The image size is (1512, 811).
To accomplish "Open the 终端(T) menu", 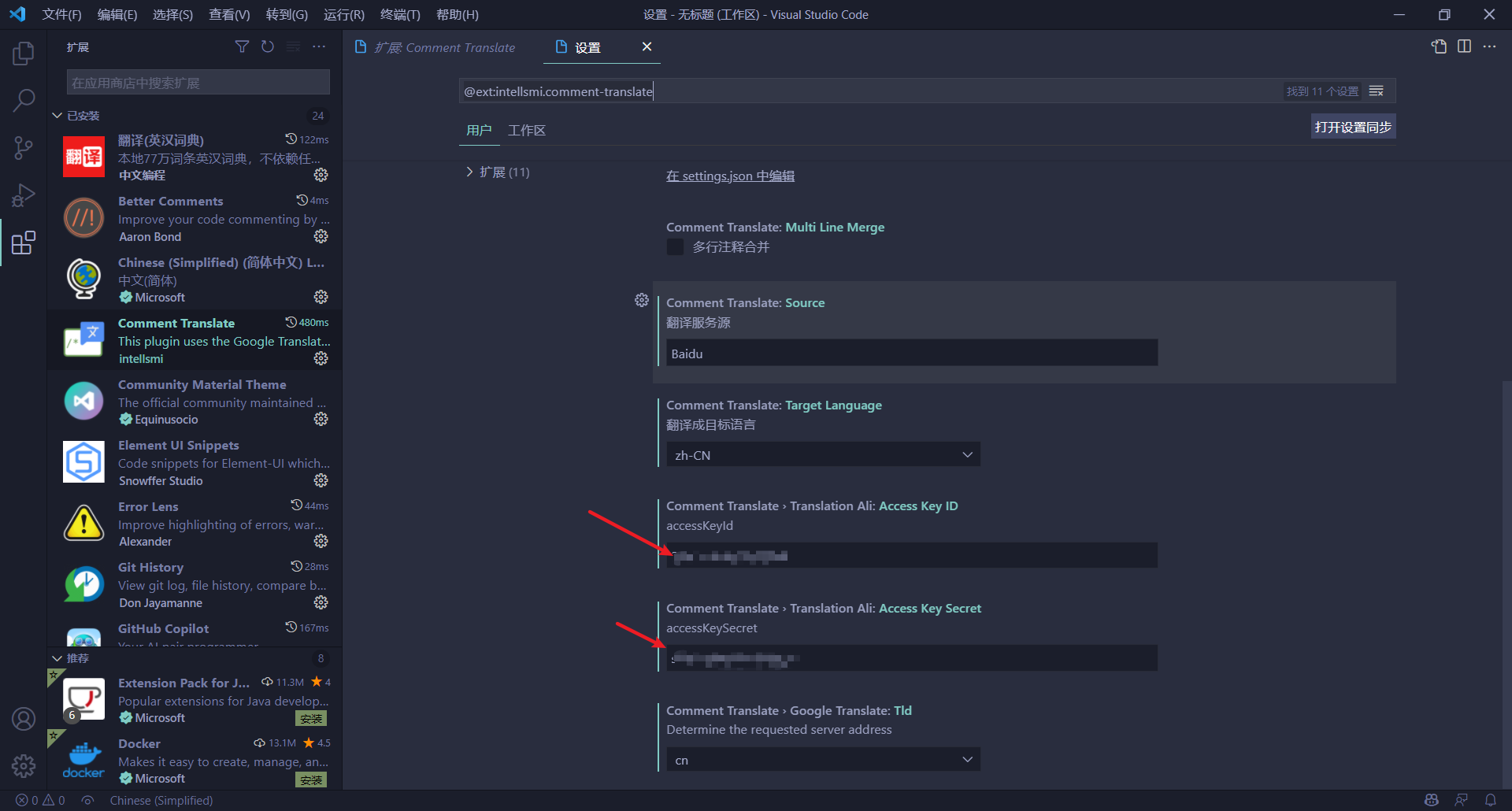I will coord(400,15).
